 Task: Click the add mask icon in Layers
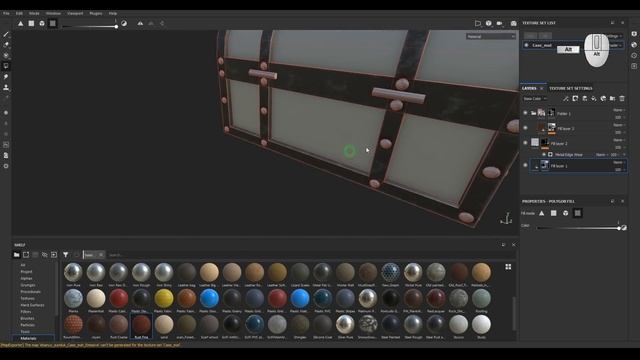click(x=575, y=99)
